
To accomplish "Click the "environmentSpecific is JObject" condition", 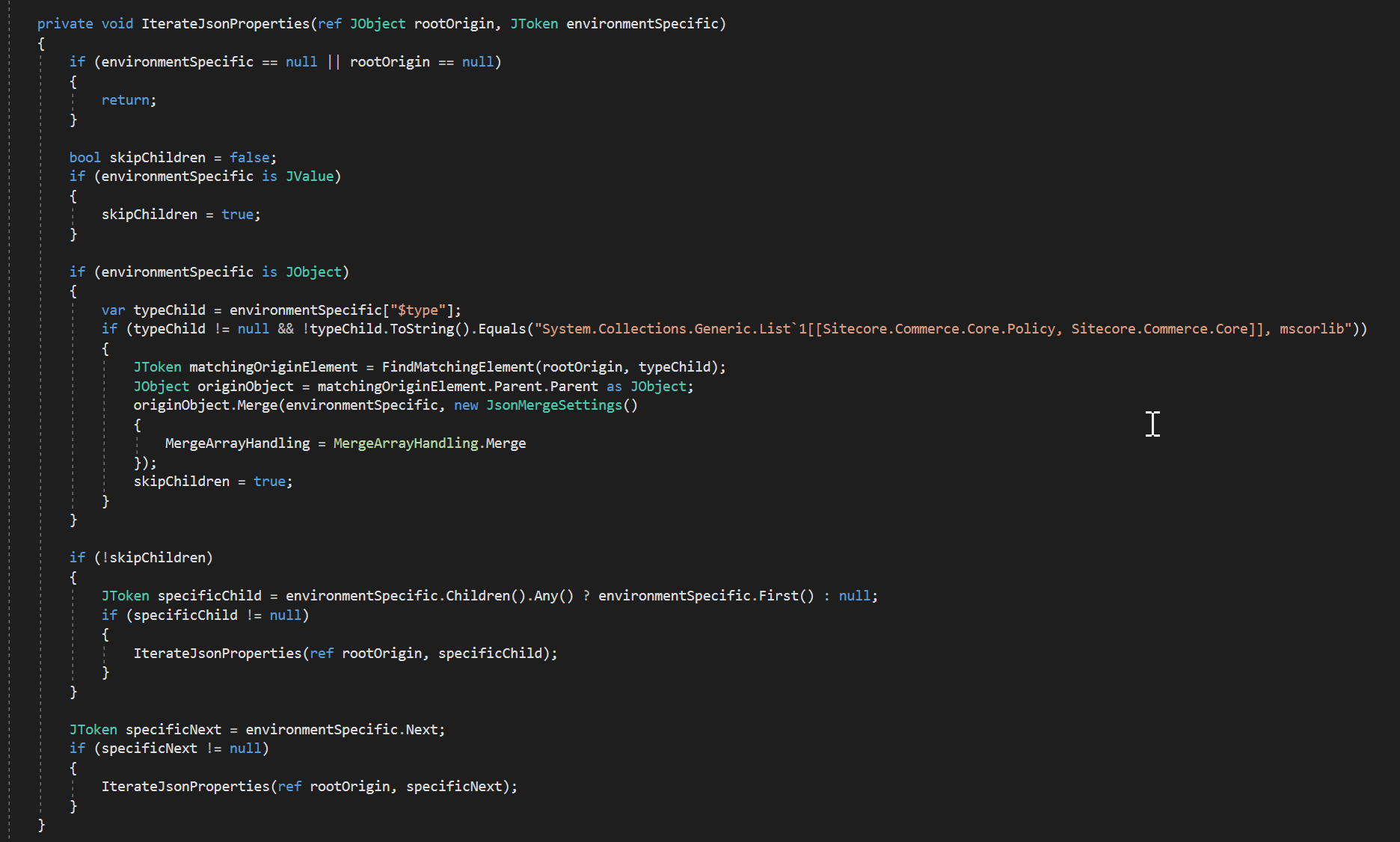I will pos(221,272).
